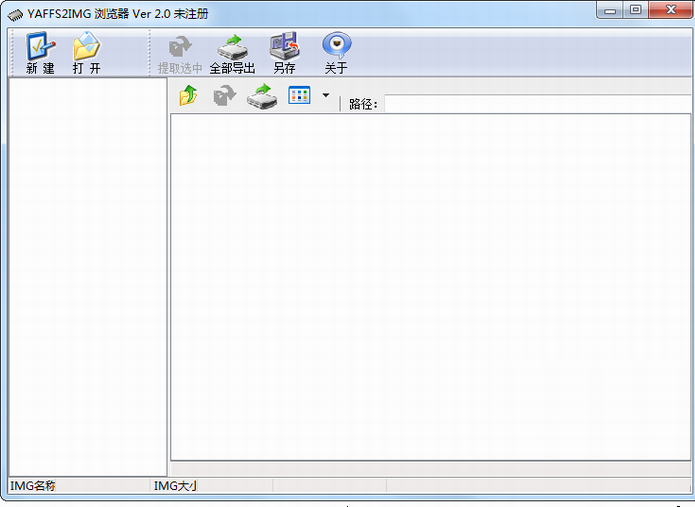The width and height of the screenshot is (695, 507).
Task: Expand the view mode dropdown arrow
Action: (325, 96)
